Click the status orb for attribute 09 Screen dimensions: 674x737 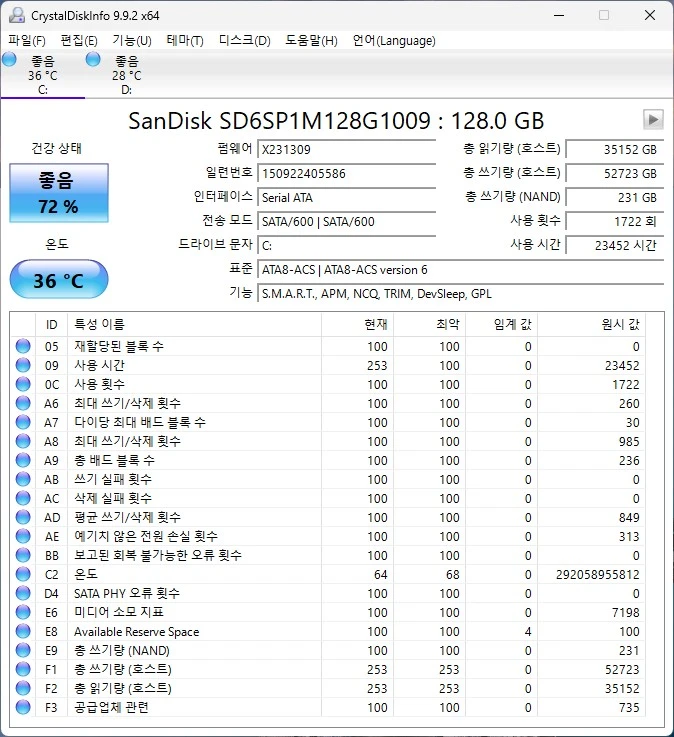(x=23, y=365)
